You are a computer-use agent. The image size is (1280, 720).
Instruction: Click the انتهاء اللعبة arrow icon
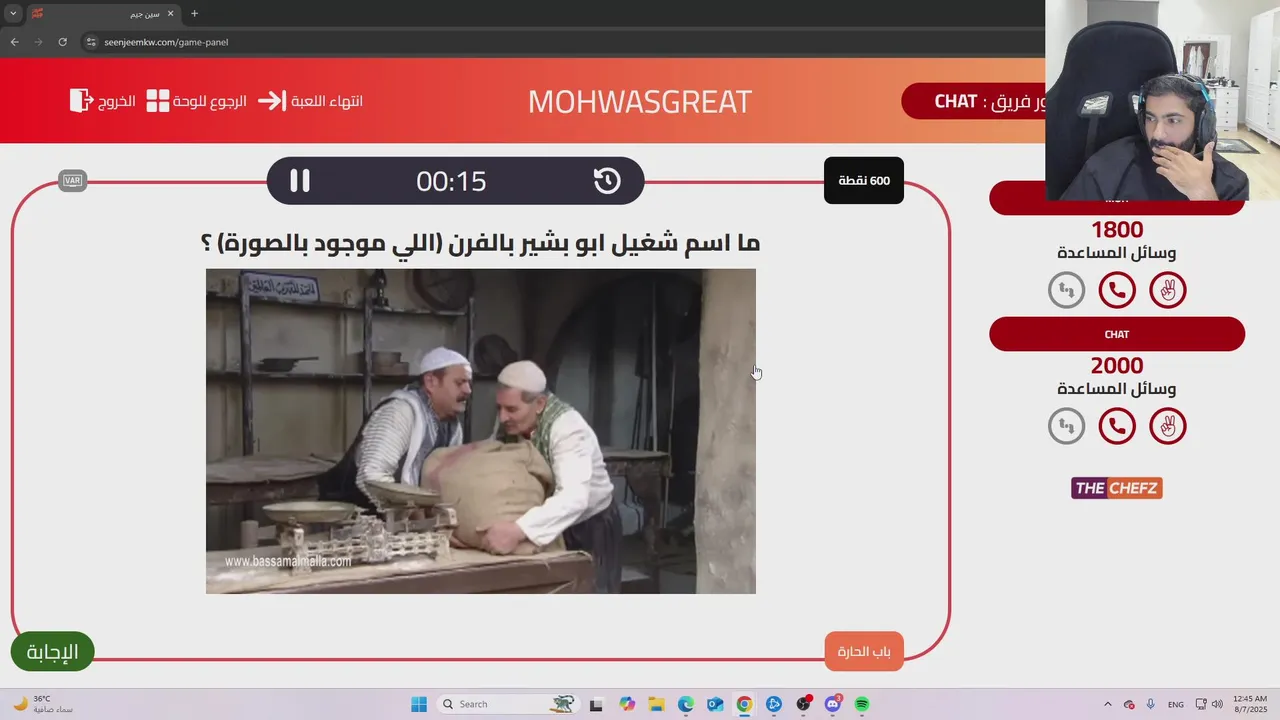coord(272,101)
